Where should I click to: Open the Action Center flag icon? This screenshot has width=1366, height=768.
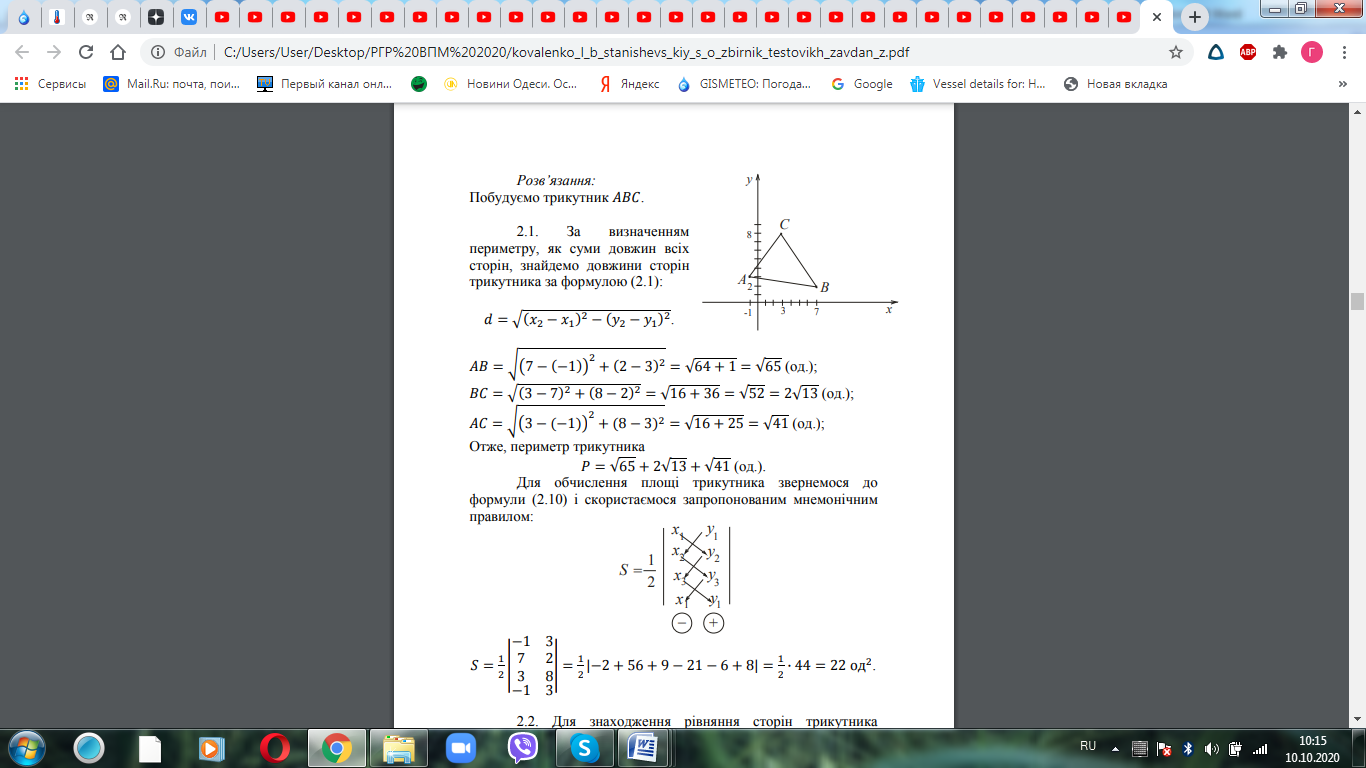click(1164, 747)
